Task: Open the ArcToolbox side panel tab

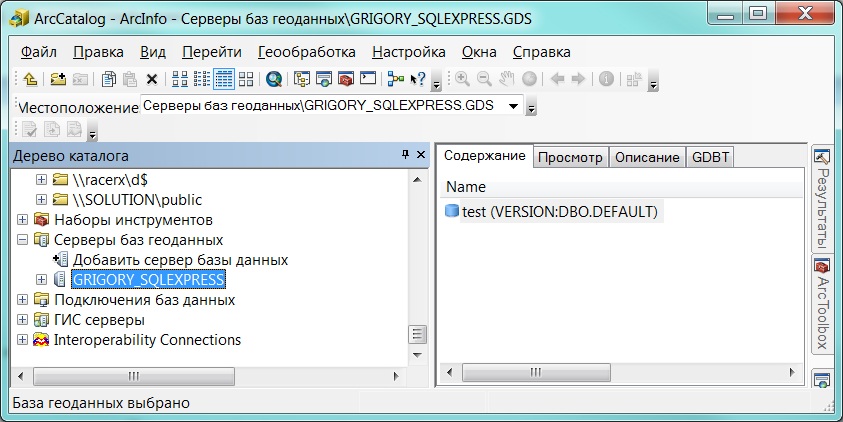Action: [821, 304]
